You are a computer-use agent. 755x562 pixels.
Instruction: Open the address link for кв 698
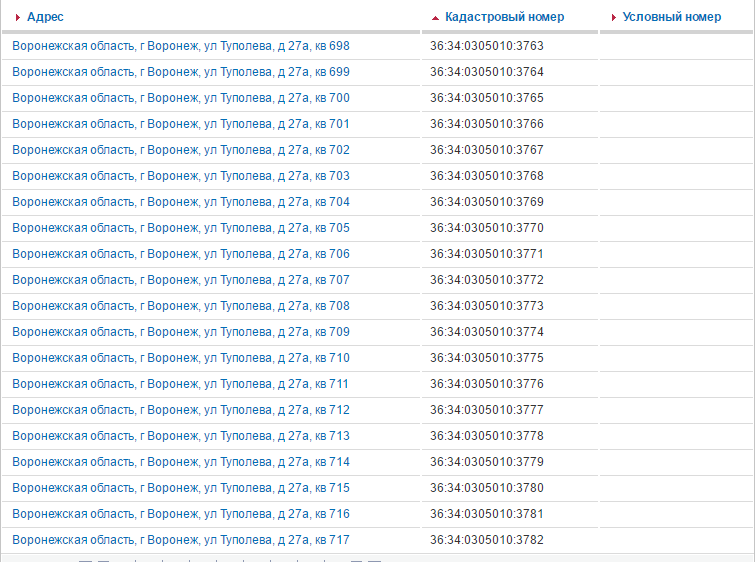[x=181, y=46]
